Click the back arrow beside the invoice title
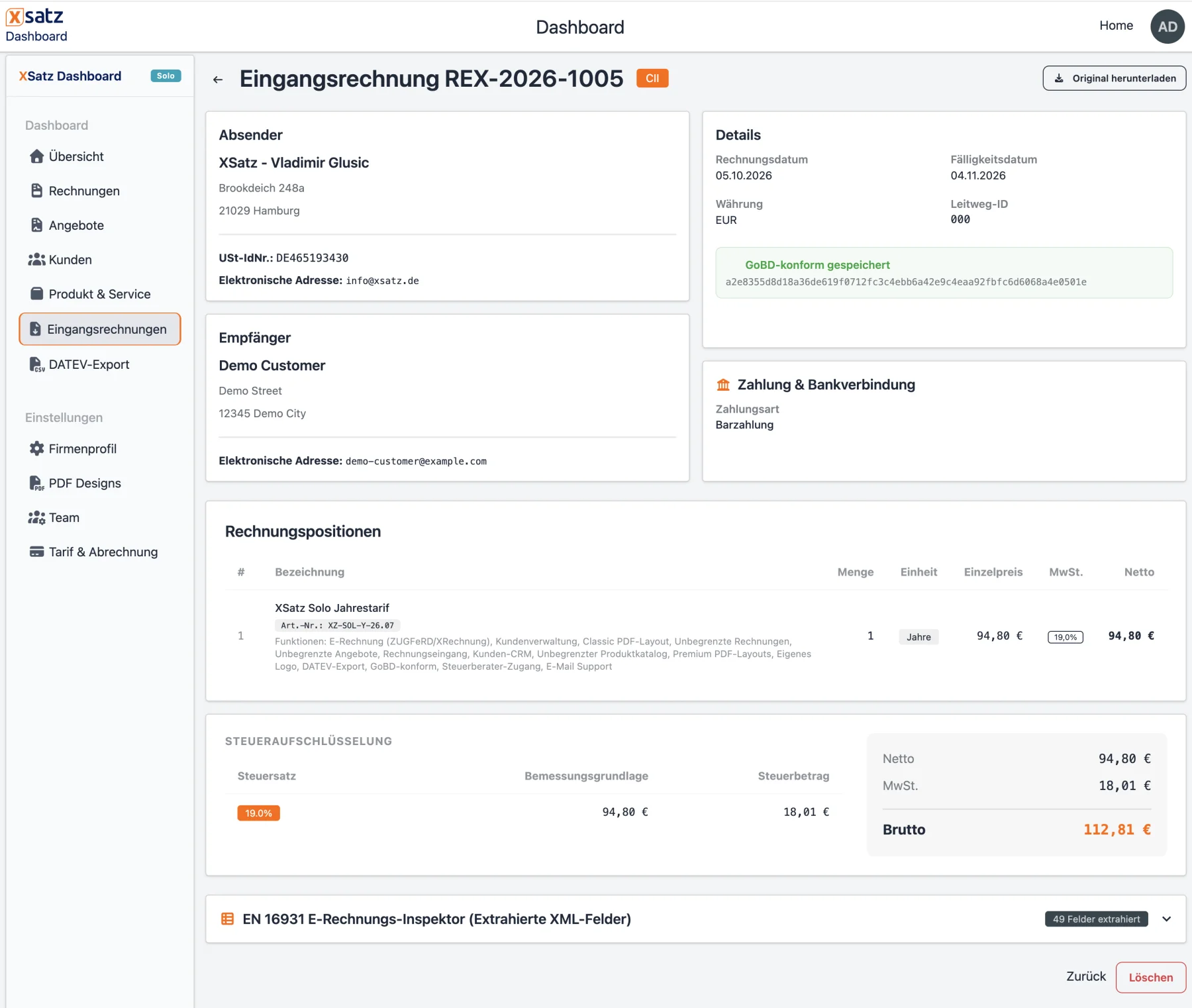The height and width of the screenshot is (1008, 1192). (x=218, y=80)
